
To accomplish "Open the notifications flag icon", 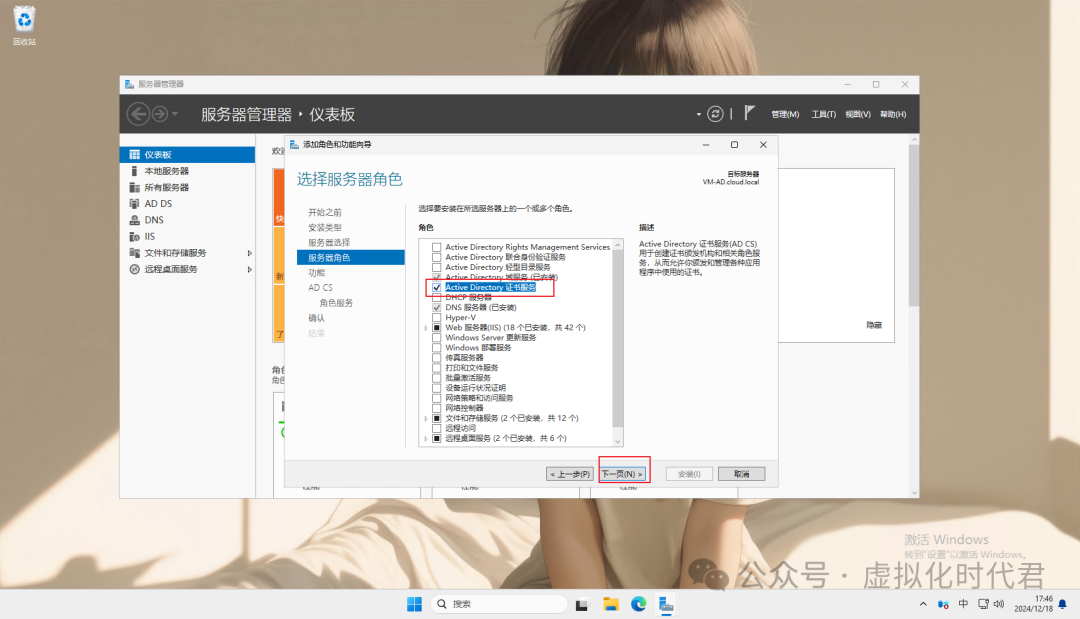I will click(749, 113).
